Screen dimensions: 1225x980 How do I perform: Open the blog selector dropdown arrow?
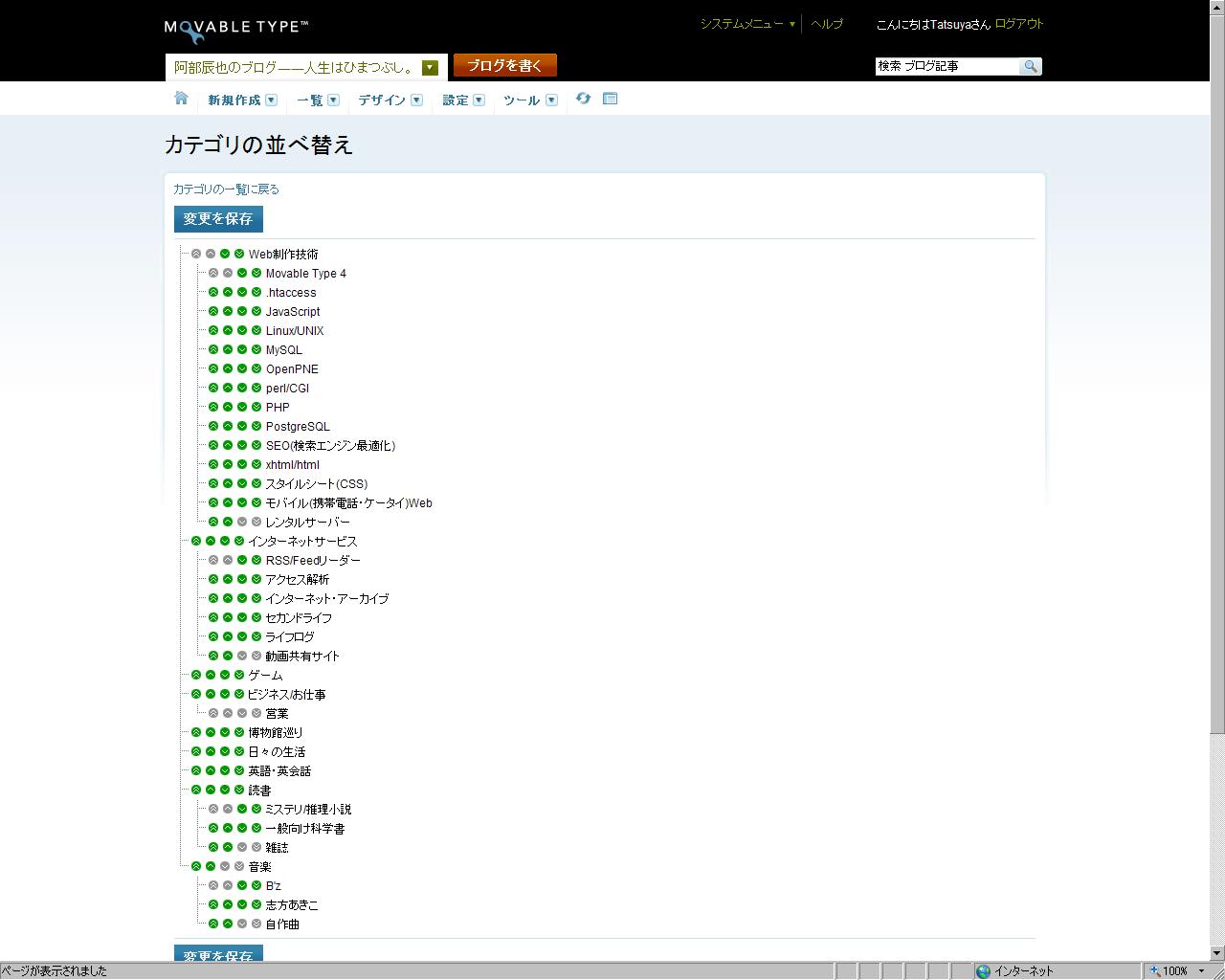coord(430,67)
